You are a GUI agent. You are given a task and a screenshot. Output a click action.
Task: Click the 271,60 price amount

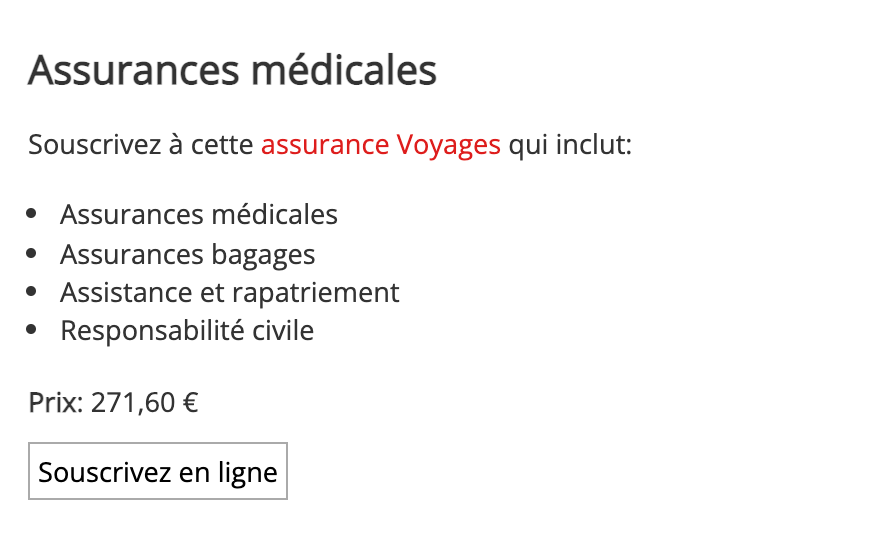(133, 403)
